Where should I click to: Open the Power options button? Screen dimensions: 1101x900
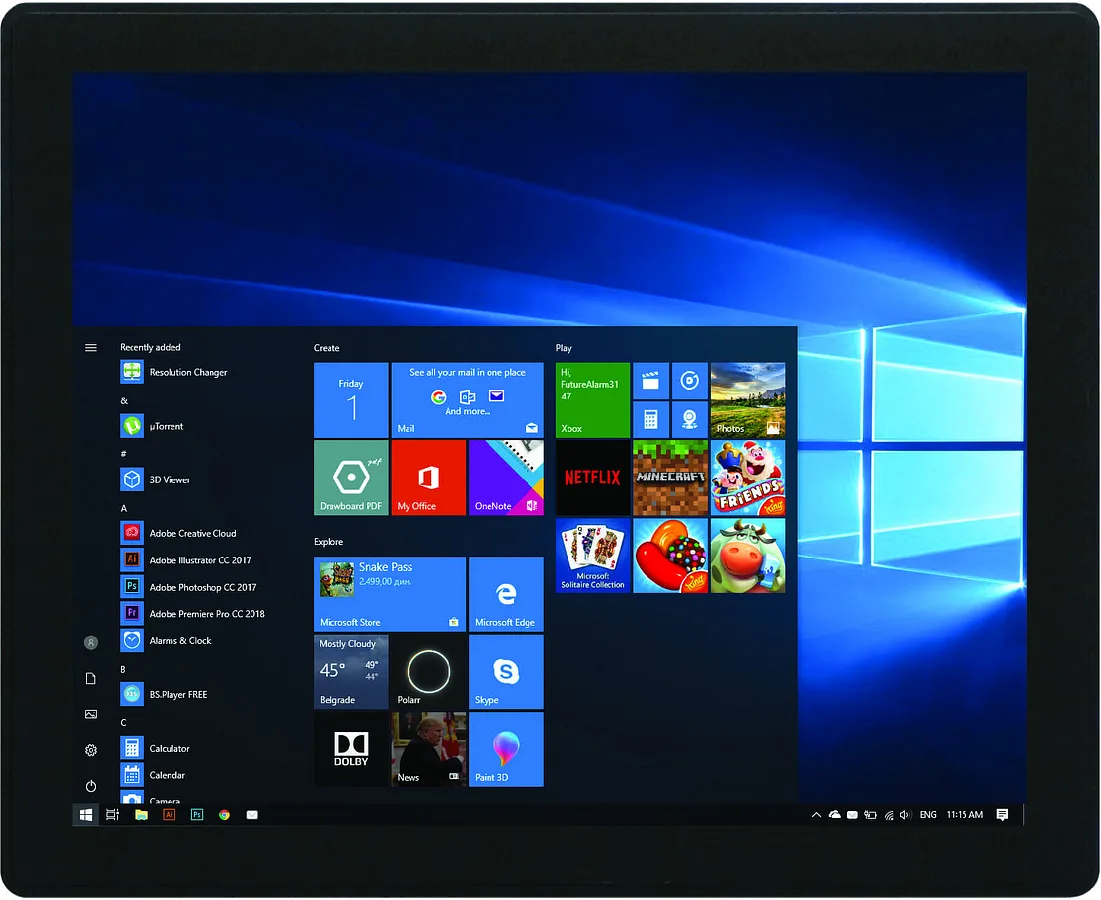(91, 786)
